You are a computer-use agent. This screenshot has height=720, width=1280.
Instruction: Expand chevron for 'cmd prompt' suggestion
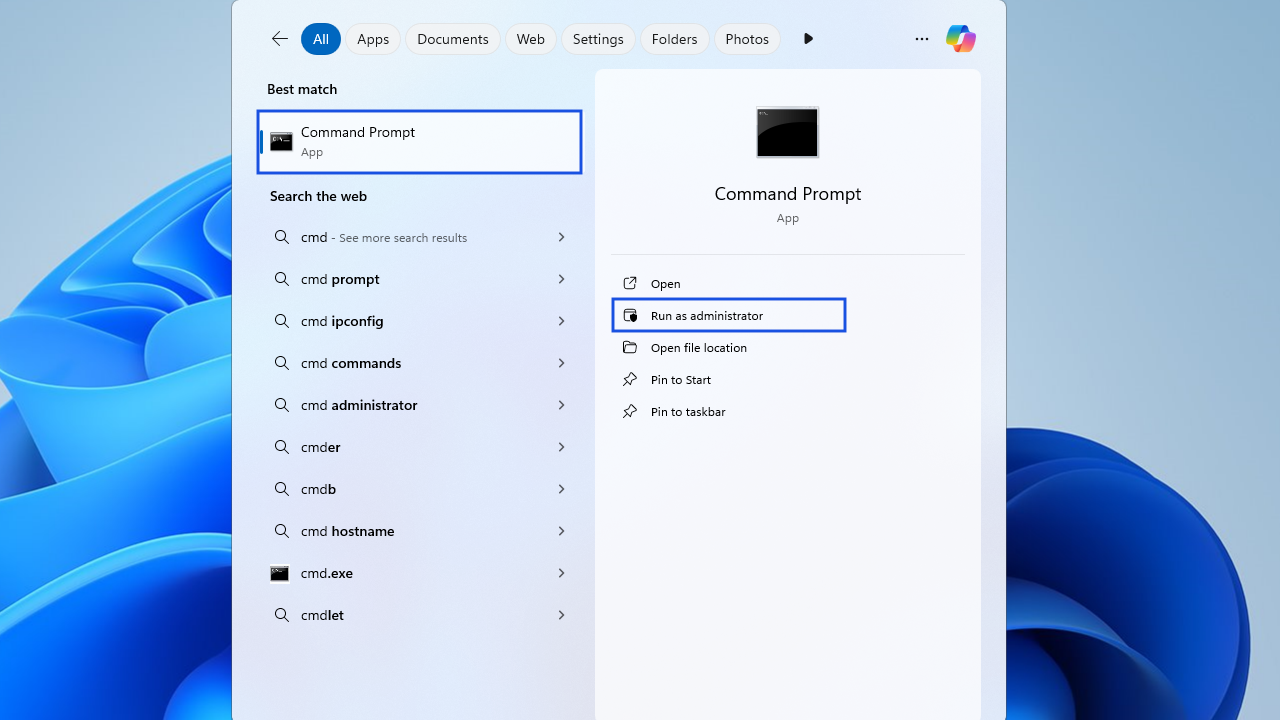tap(561, 279)
